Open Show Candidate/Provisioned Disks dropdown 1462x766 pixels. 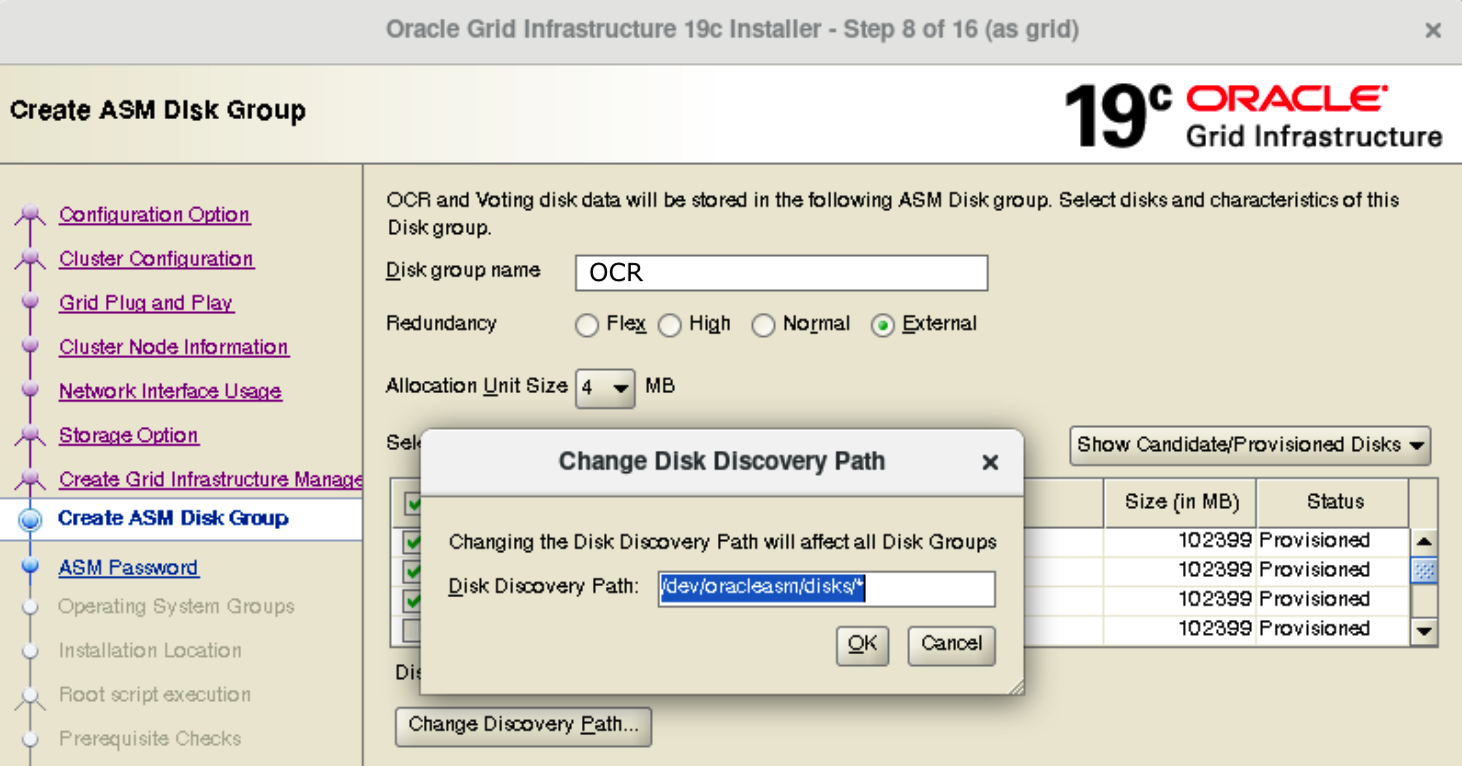pos(1250,446)
